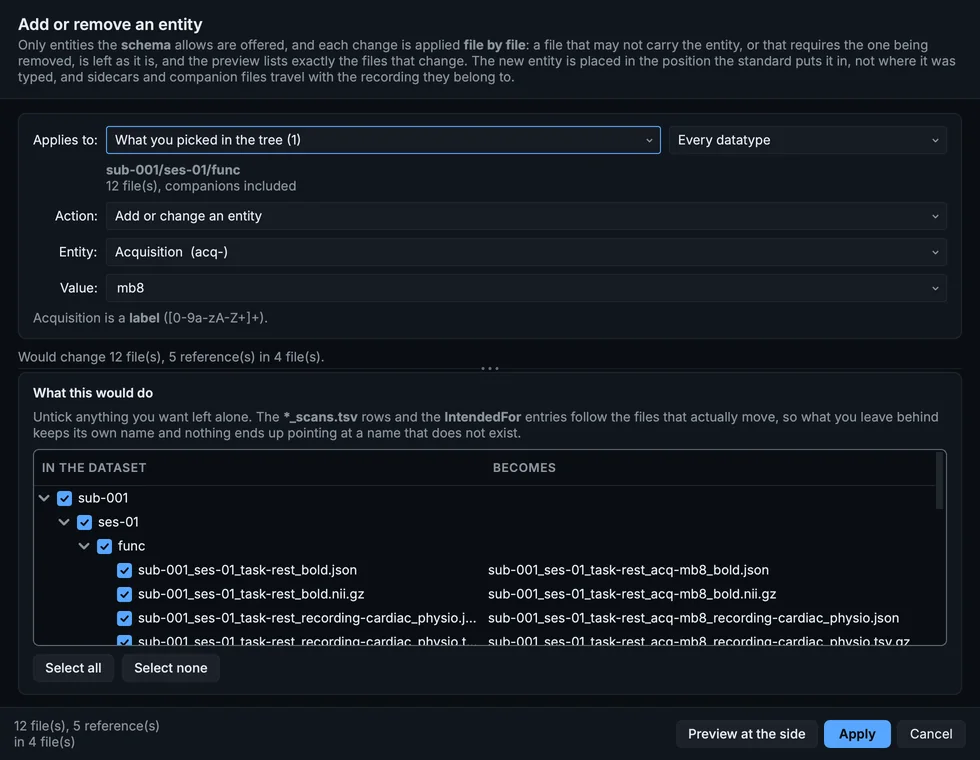Collapse the ses-01 tree node
The image size is (980, 760).
(x=64, y=522)
